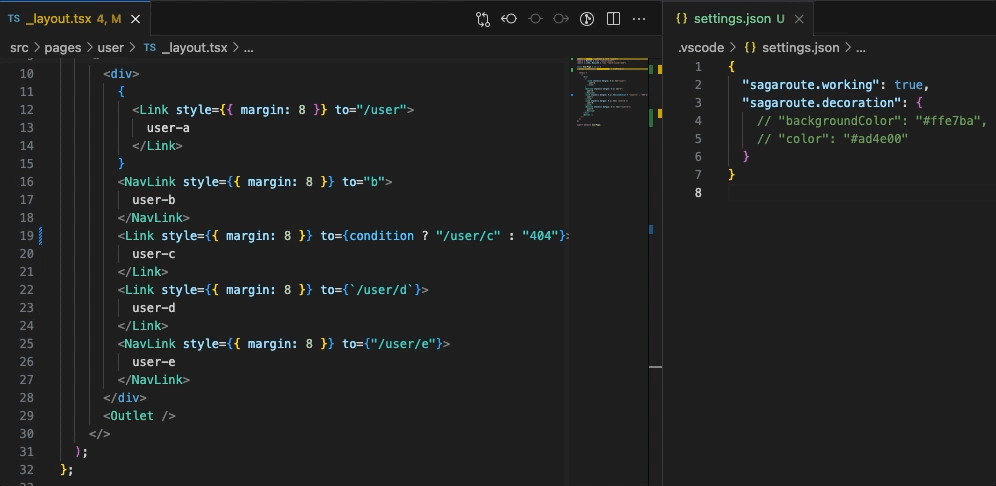996x486 pixels.
Task: Place cursor on user-d text
Action: point(154,307)
